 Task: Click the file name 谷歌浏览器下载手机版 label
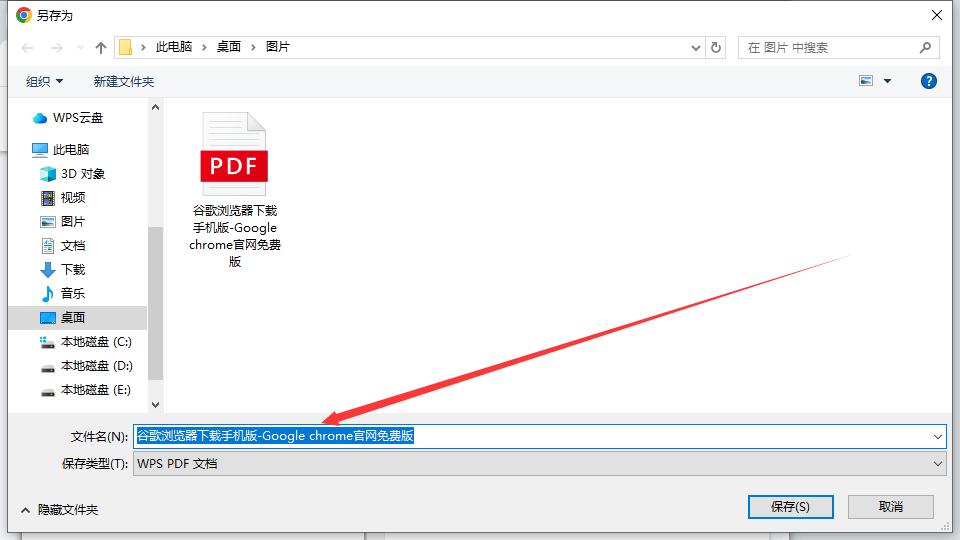click(235, 236)
